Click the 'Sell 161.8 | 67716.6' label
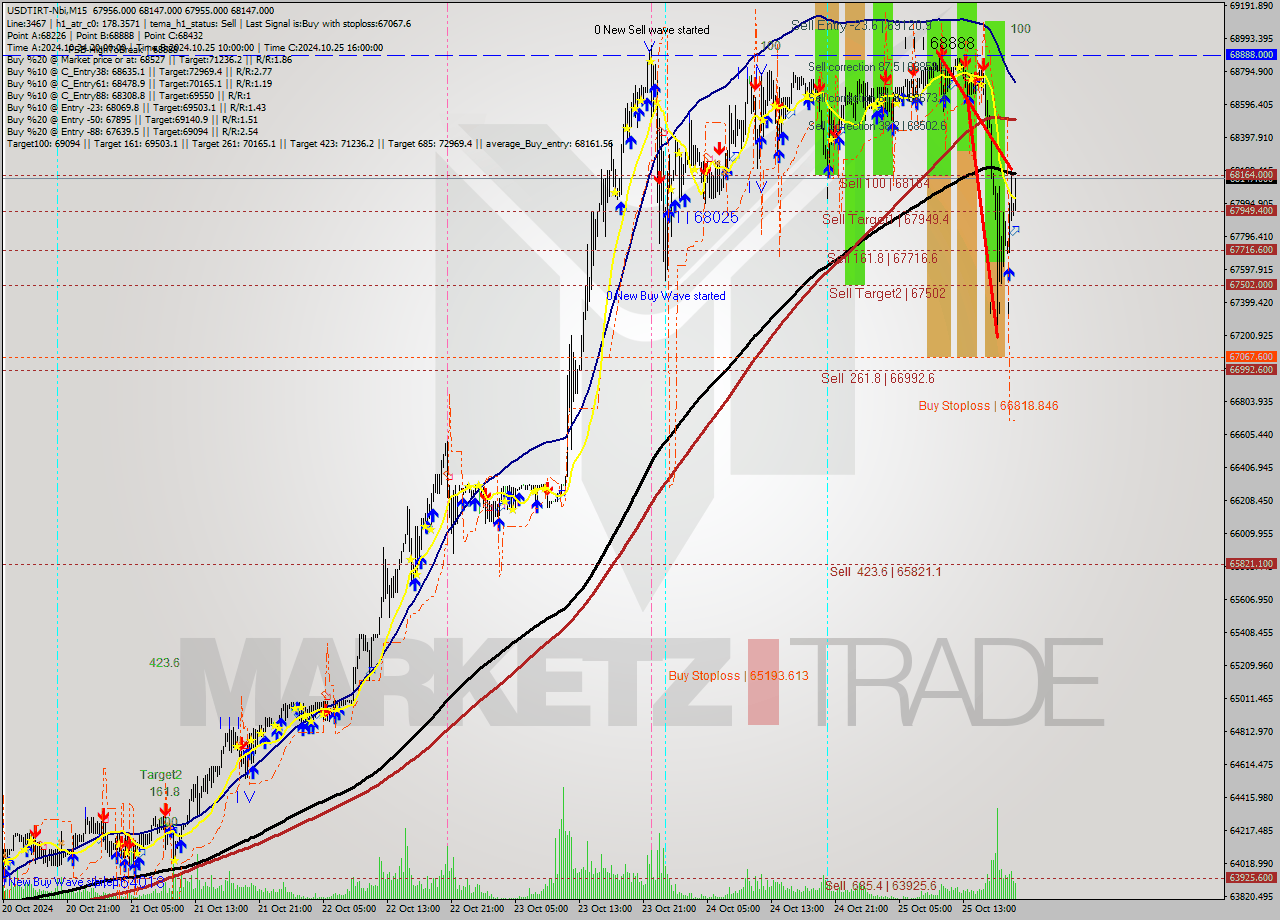Screen dimensions: 1280x920 (882, 258)
